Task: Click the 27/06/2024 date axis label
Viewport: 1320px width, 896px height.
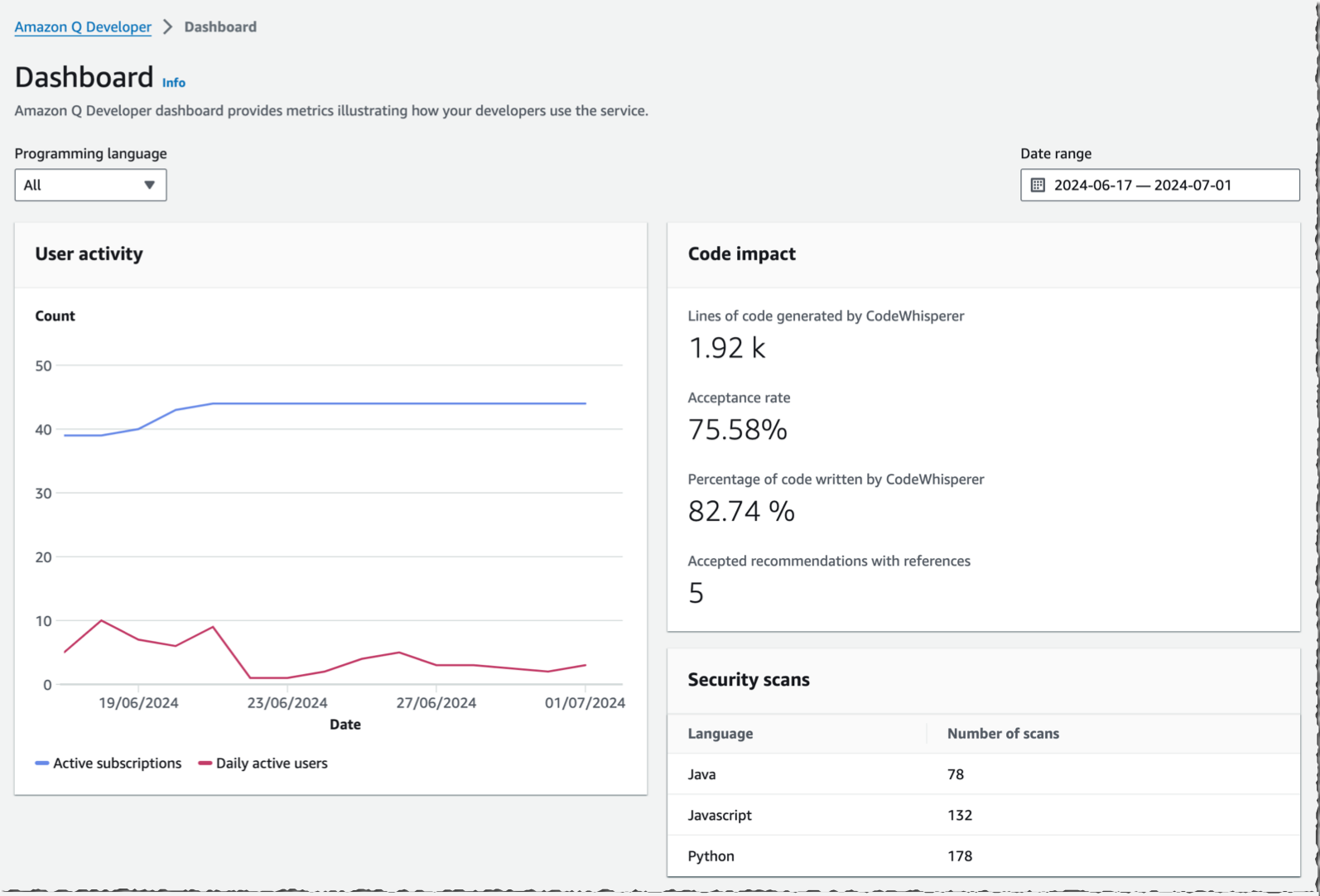Action: click(x=436, y=703)
